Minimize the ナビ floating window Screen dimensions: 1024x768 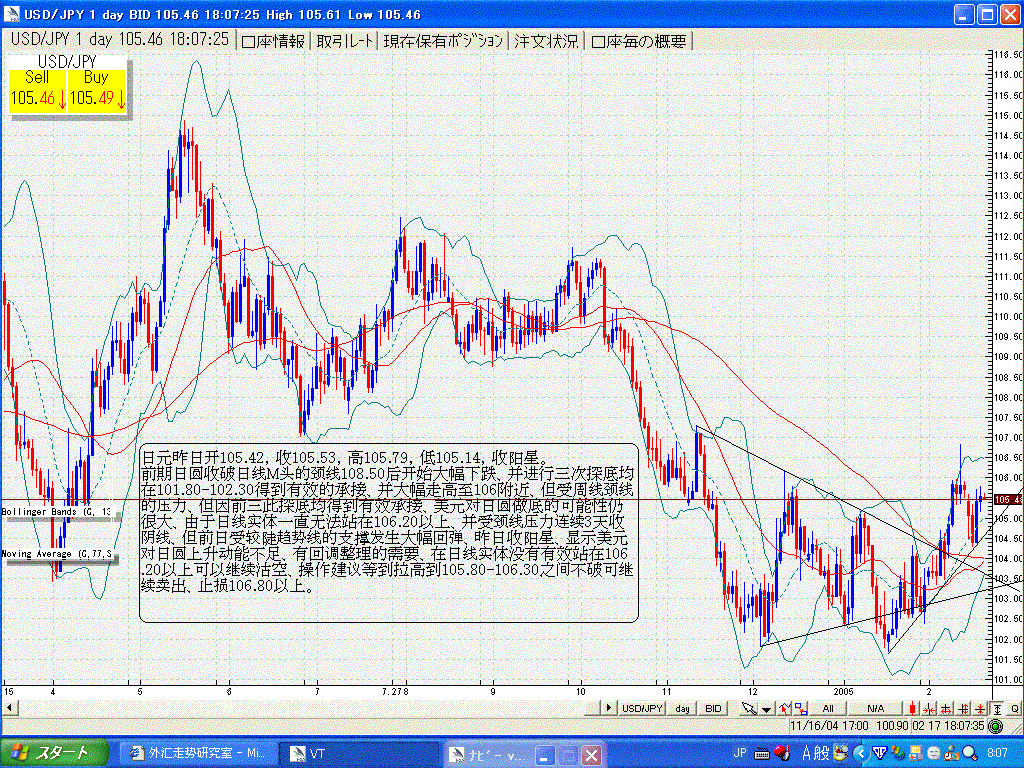coord(547,756)
